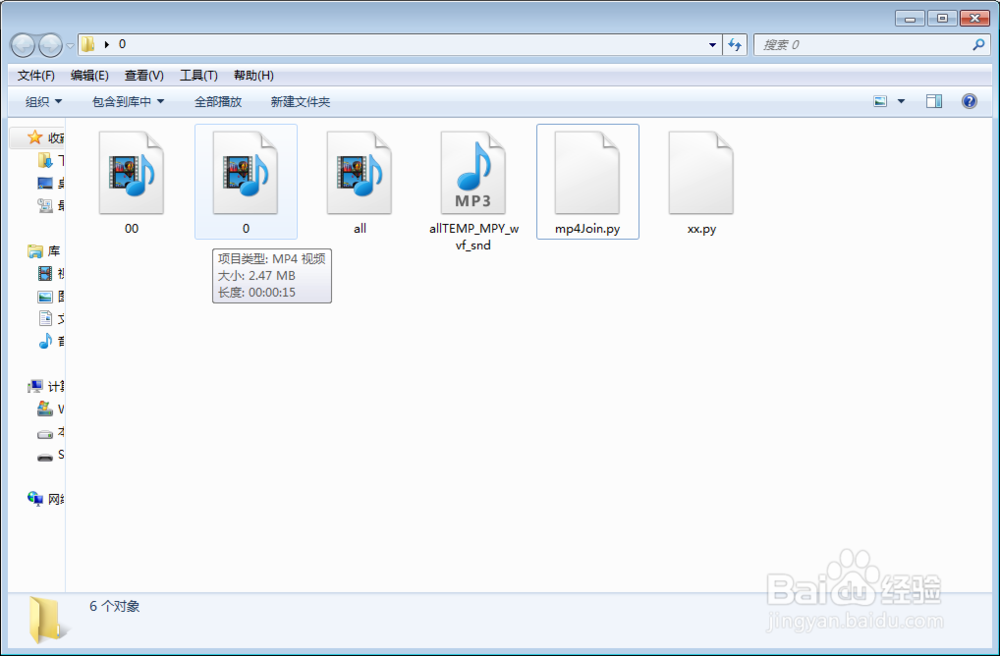Open the 查看 menu
The width and height of the screenshot is (1000, 656).
[143, 75]
